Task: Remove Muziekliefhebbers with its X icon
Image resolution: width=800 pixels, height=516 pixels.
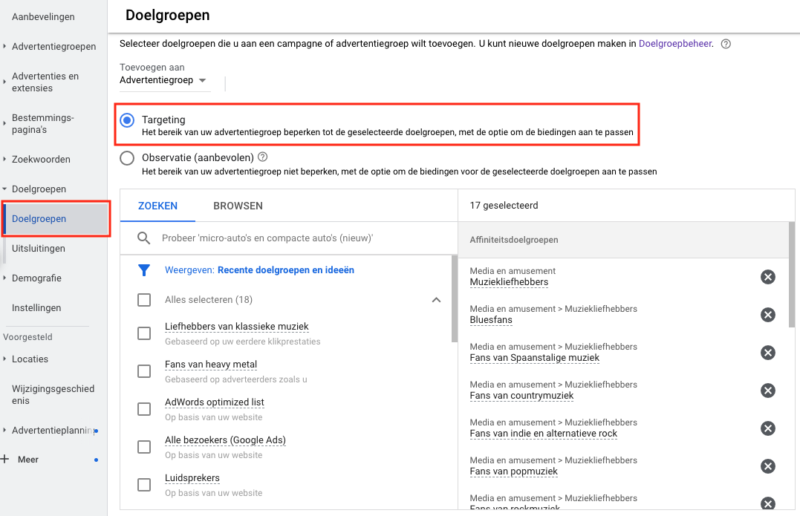Action: (768, 277)
